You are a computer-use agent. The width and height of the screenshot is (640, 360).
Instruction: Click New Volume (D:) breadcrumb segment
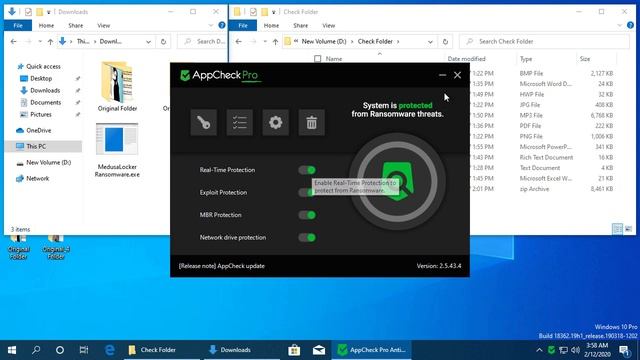[x=324, y=41]
